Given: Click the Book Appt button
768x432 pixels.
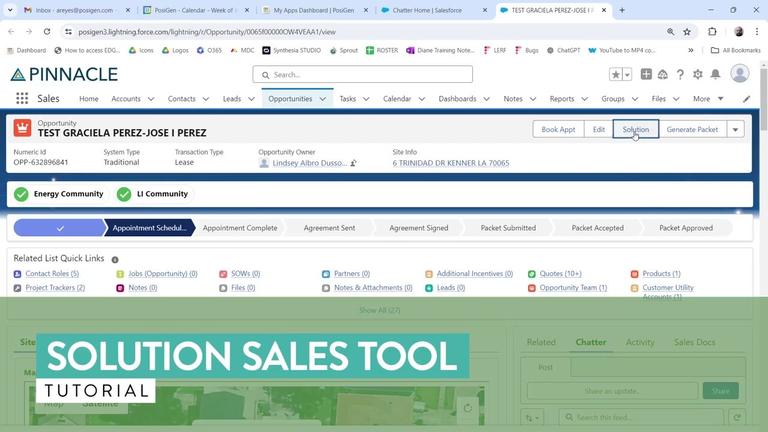Looking at the screenshot, I should pos(558,129).
